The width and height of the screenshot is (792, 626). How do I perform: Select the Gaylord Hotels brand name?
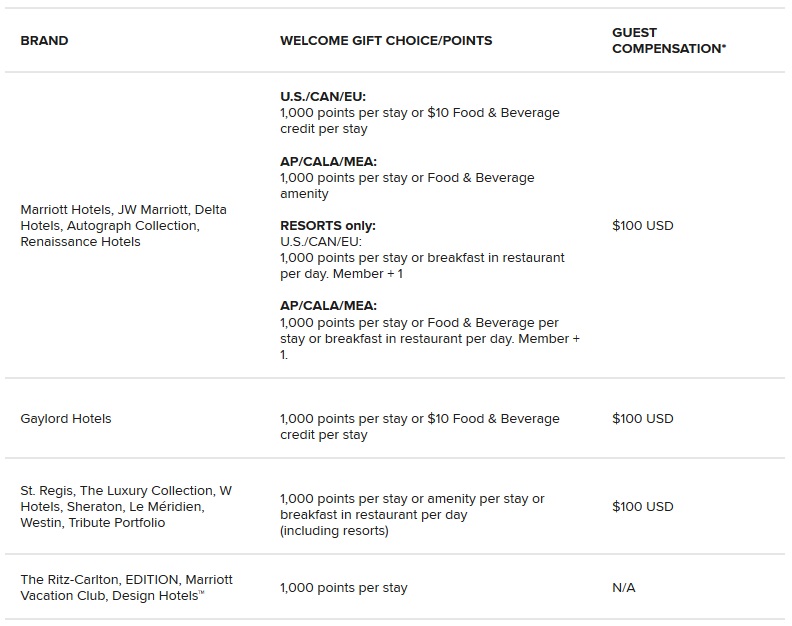(x=66, y=419)
